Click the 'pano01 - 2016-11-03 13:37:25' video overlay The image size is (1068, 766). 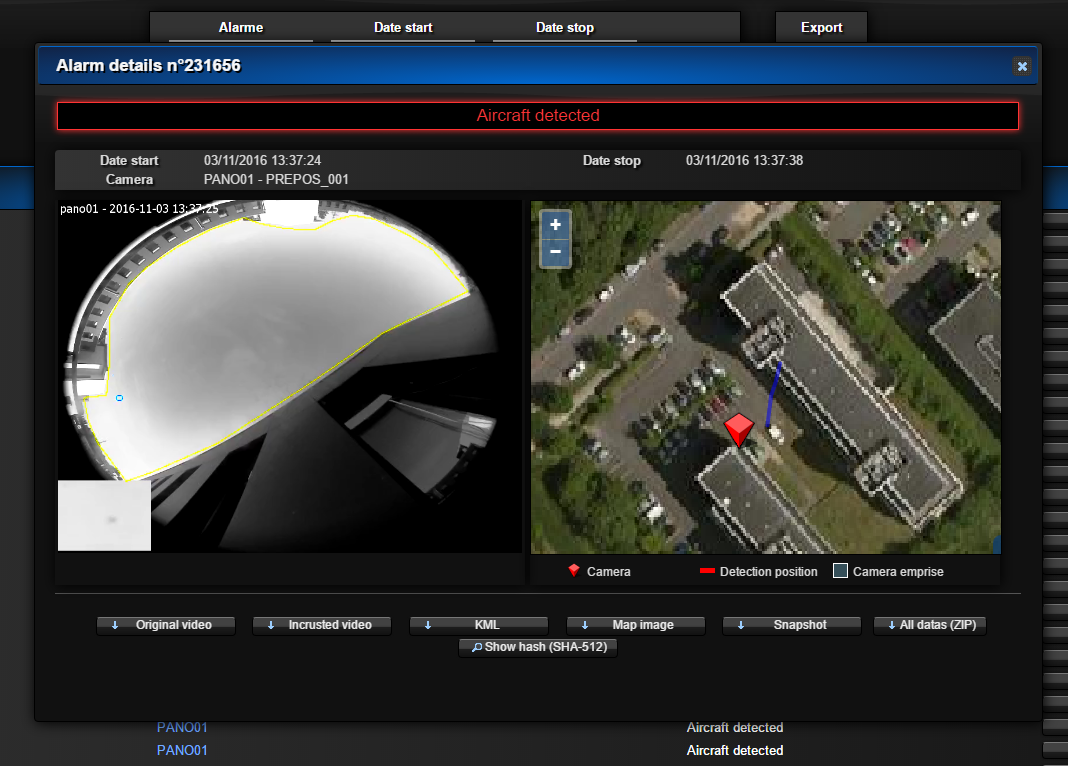point(139,209)
